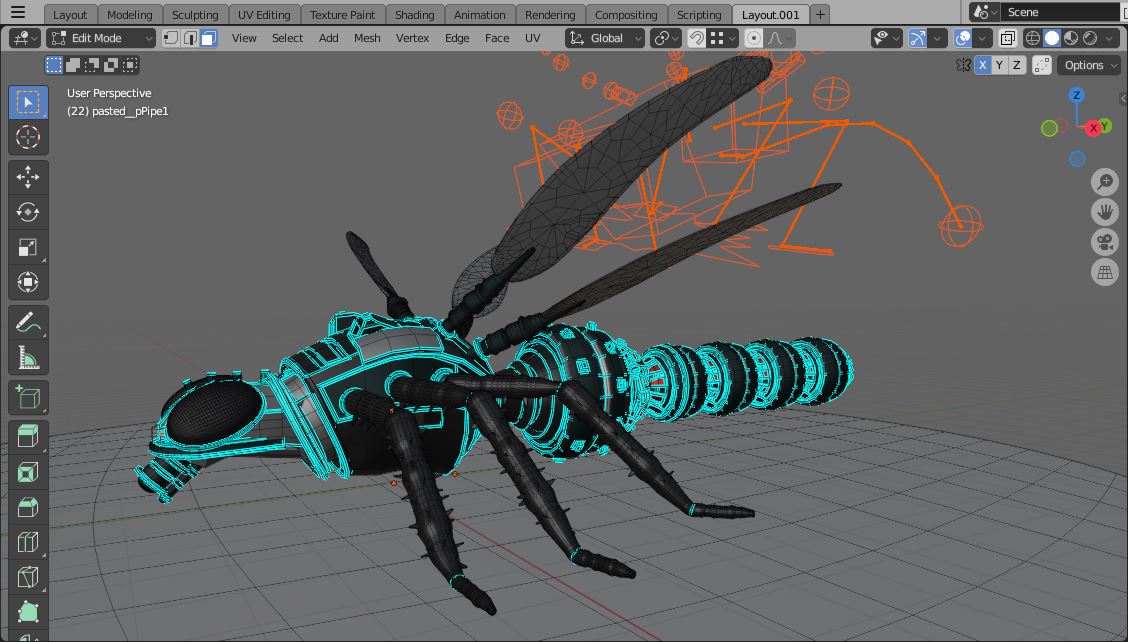Select the Transform tool
Image resolution: width=1128 pixels, height=642 pixels.
coord(28,282)
